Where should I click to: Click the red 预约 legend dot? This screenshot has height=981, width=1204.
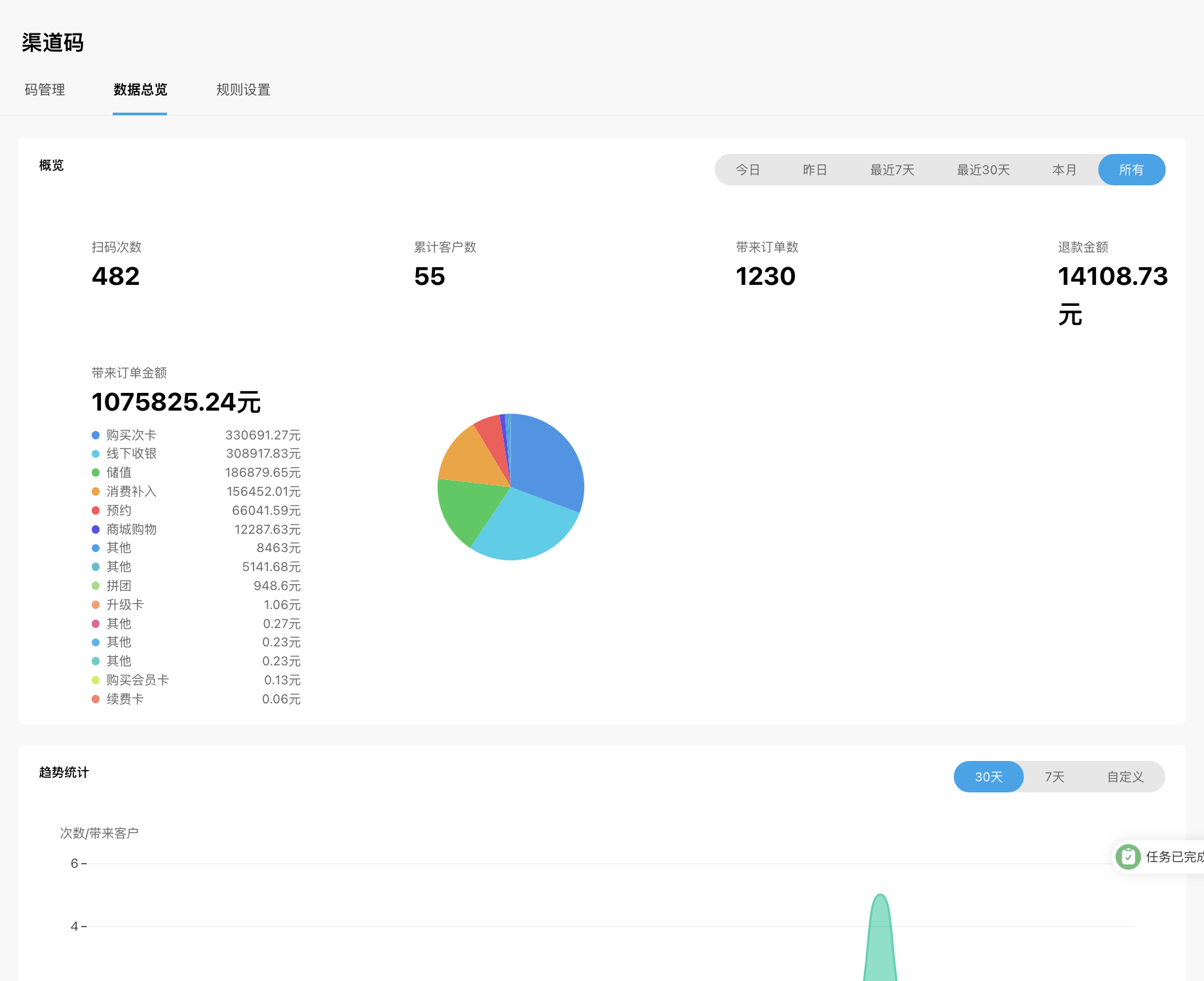tap(96, 510)
